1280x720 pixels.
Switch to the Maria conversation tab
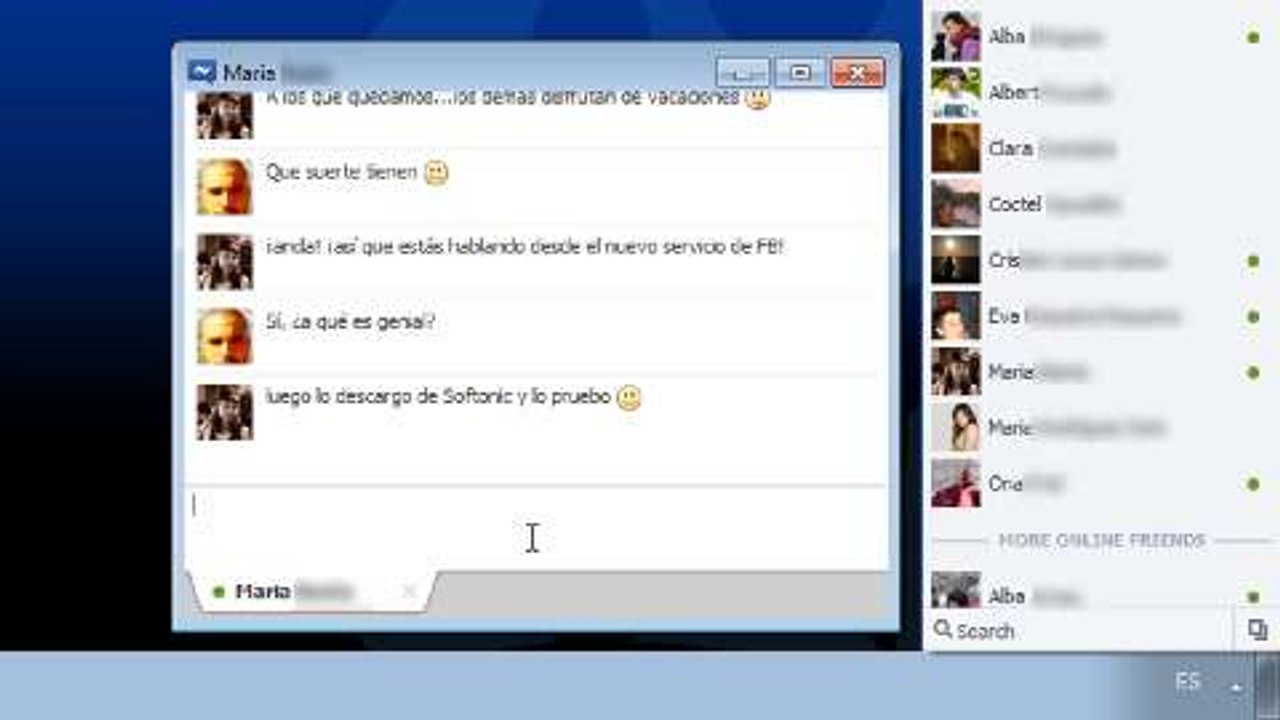point(310,592)
